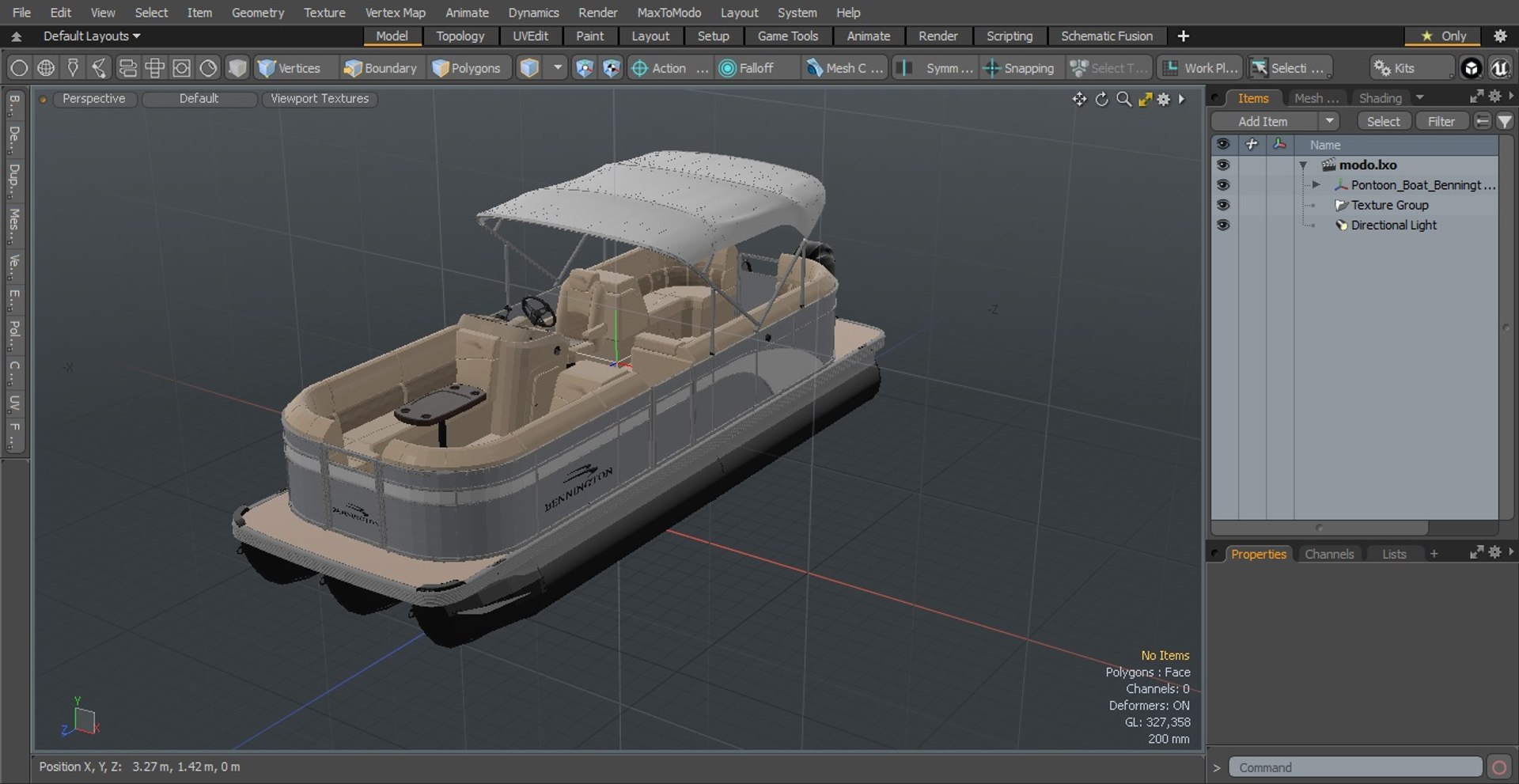1519x784 pixels.
Task: Click the Falloff tool
Action: point(747,68)
